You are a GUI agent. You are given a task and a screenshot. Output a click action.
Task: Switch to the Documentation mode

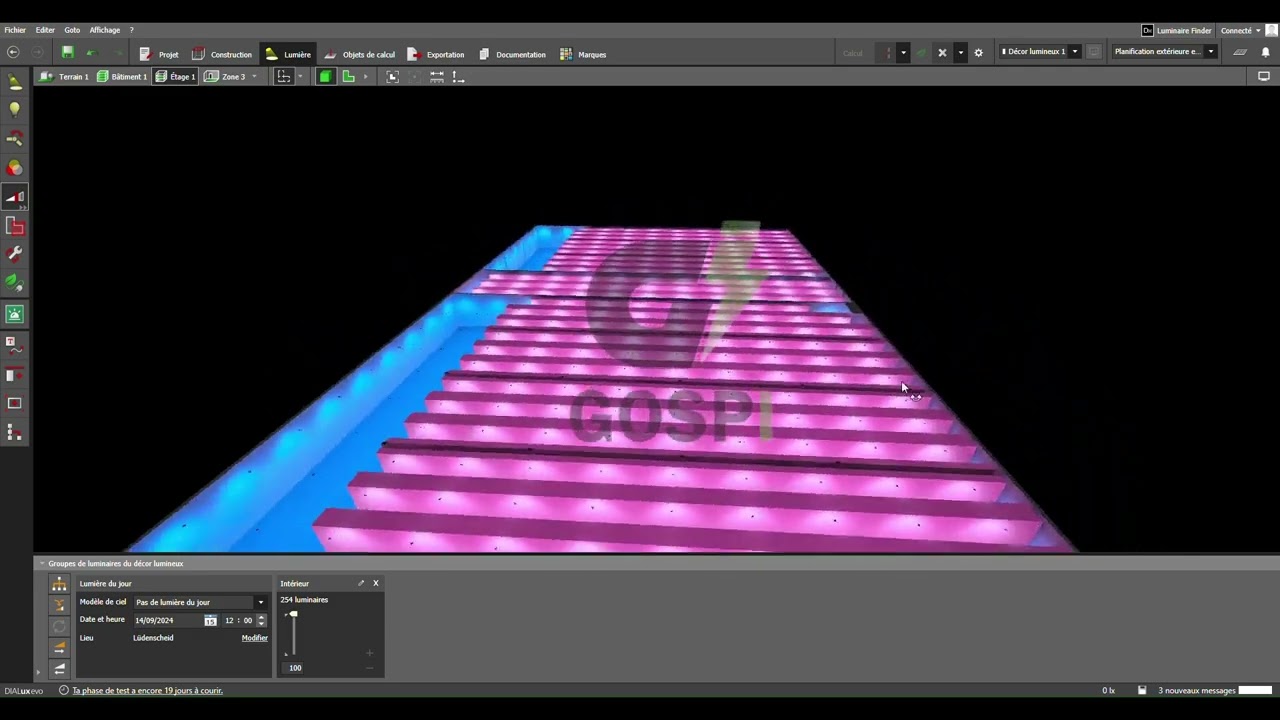(x=512, y=54)
